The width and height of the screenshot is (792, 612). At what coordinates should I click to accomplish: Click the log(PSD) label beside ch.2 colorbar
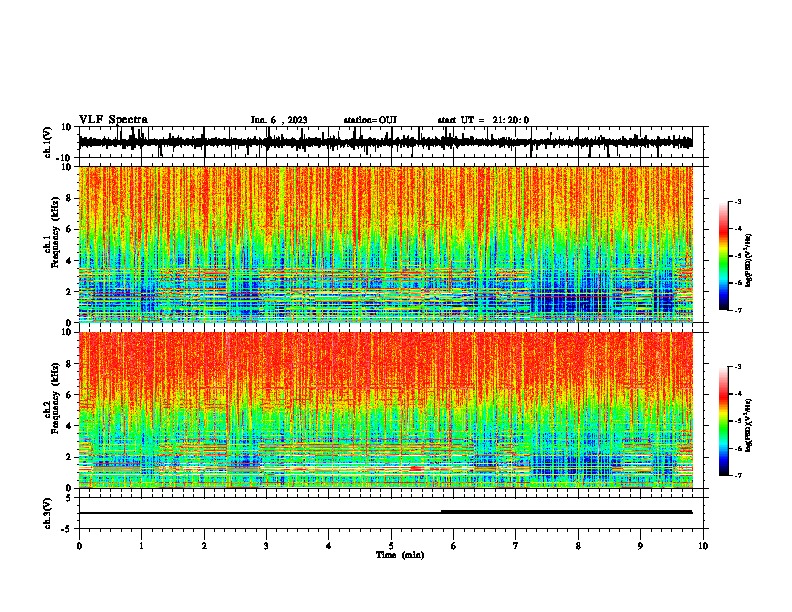point(749,425)
